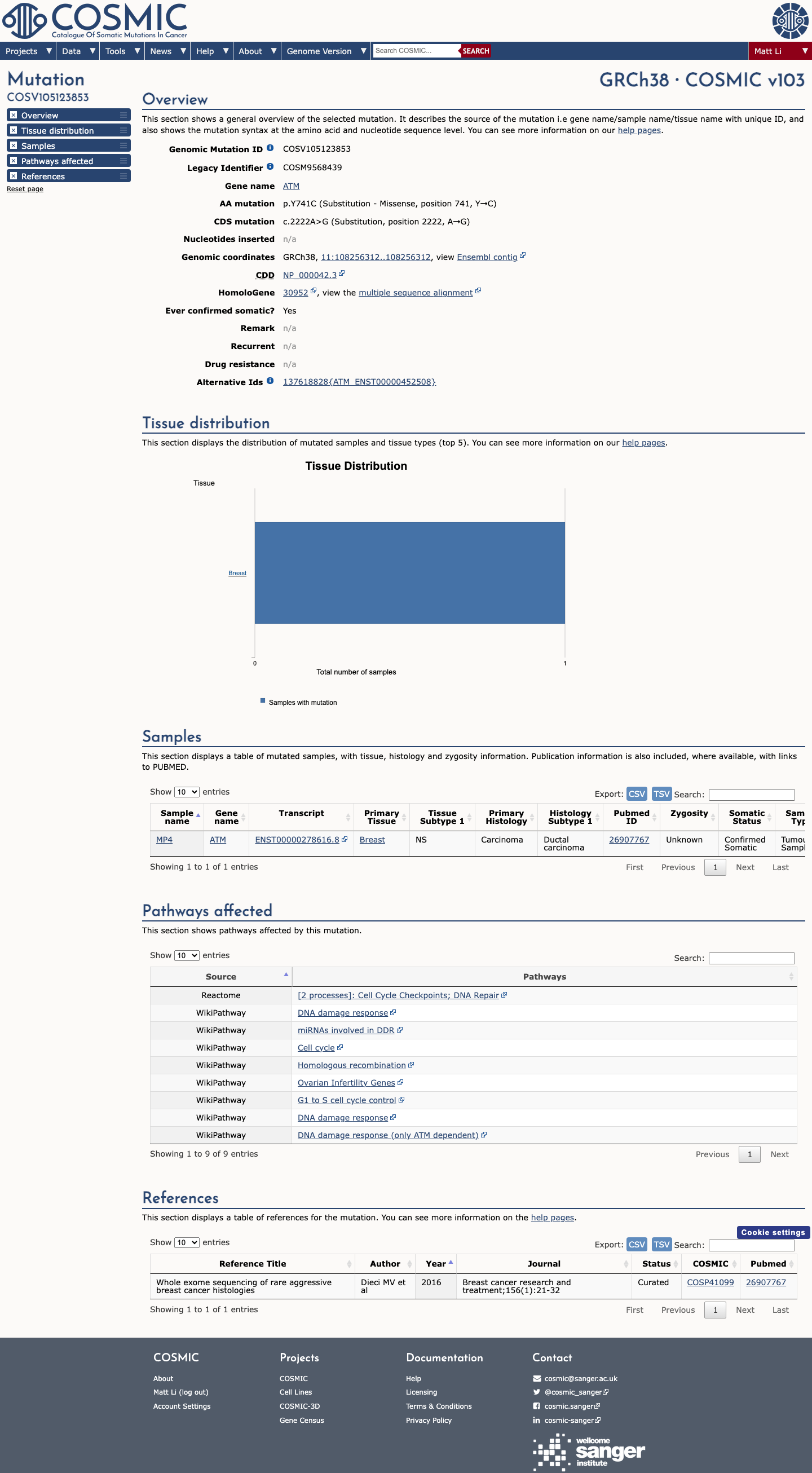Click the email envelope icon in footer
This screenshot has width=812, height=1473.
click(x=537, y=1379)
